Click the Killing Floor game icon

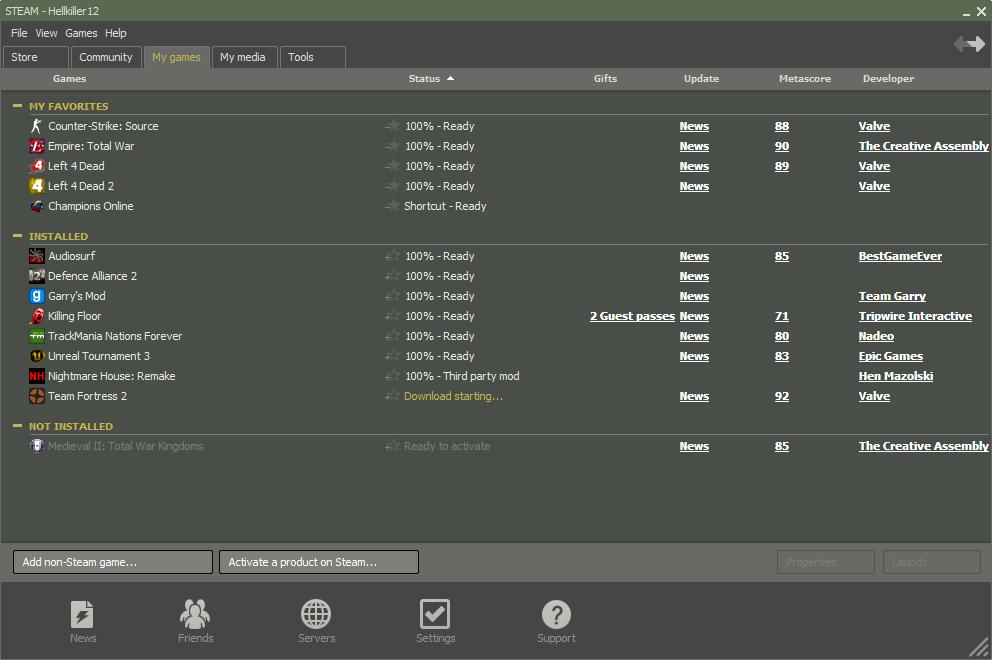[37, 316]
